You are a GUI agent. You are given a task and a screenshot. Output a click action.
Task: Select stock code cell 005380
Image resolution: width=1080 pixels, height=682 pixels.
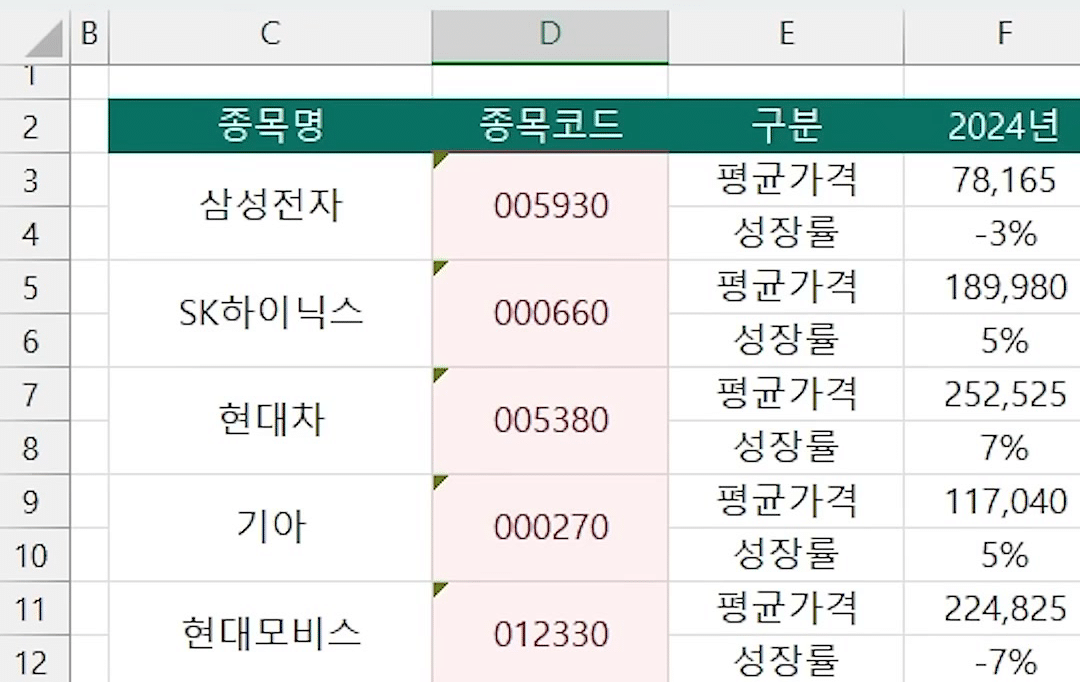pos(550,421)
